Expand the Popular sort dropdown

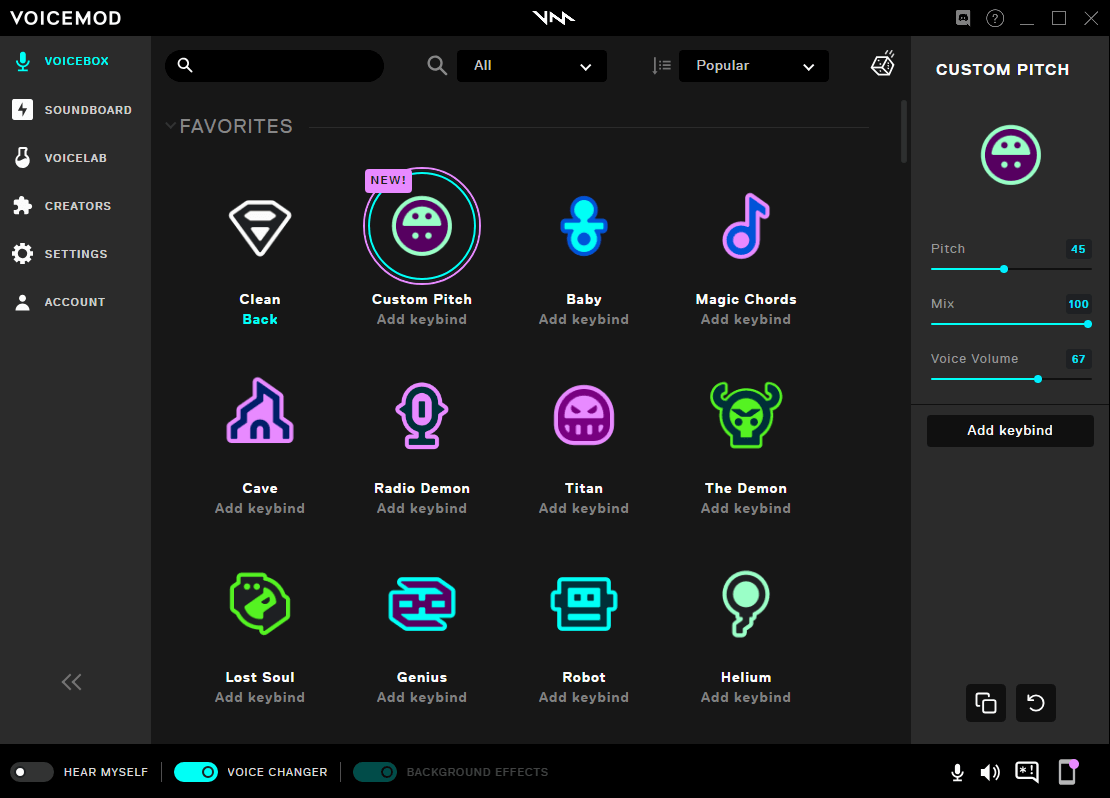point(754,66)
